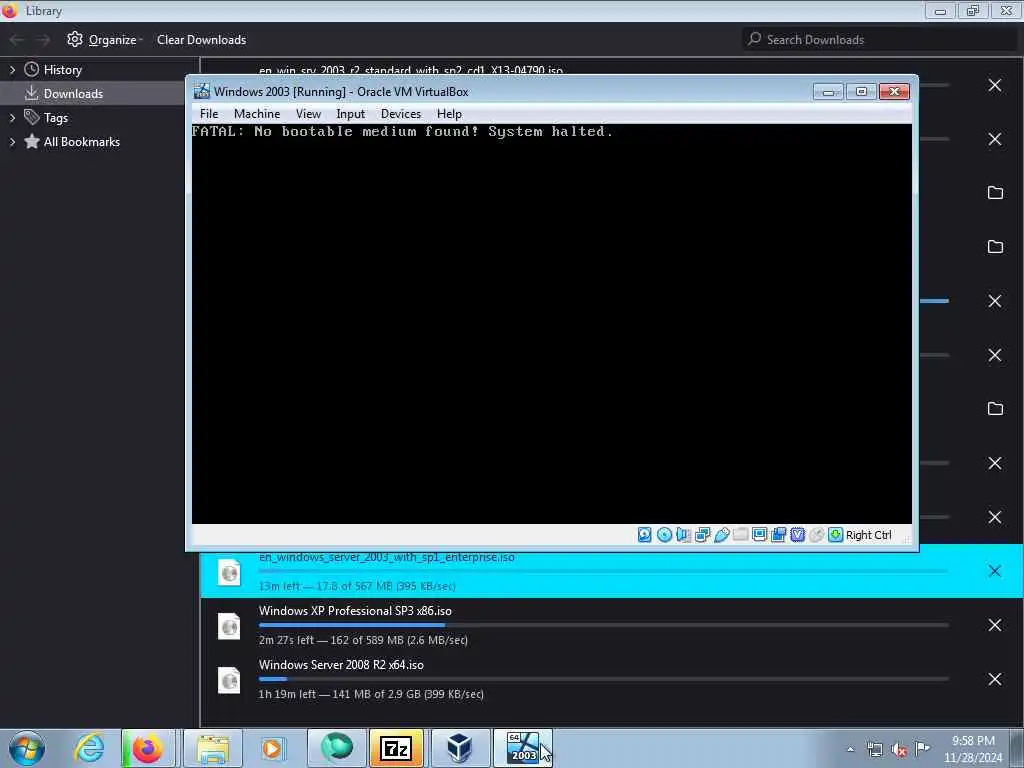Open Windows Media Player from the taskbar
This screenshot has height=768, width=1024.
coord(272,748)
